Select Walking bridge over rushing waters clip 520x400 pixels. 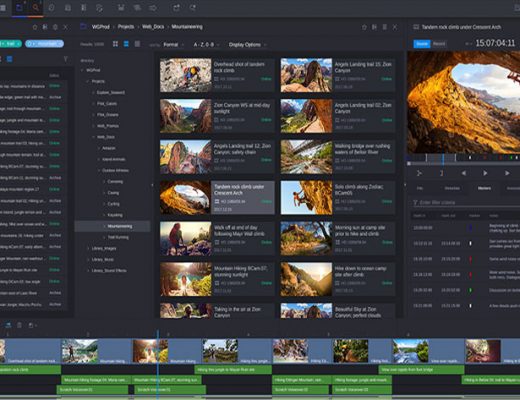click(x=338, y=157)
